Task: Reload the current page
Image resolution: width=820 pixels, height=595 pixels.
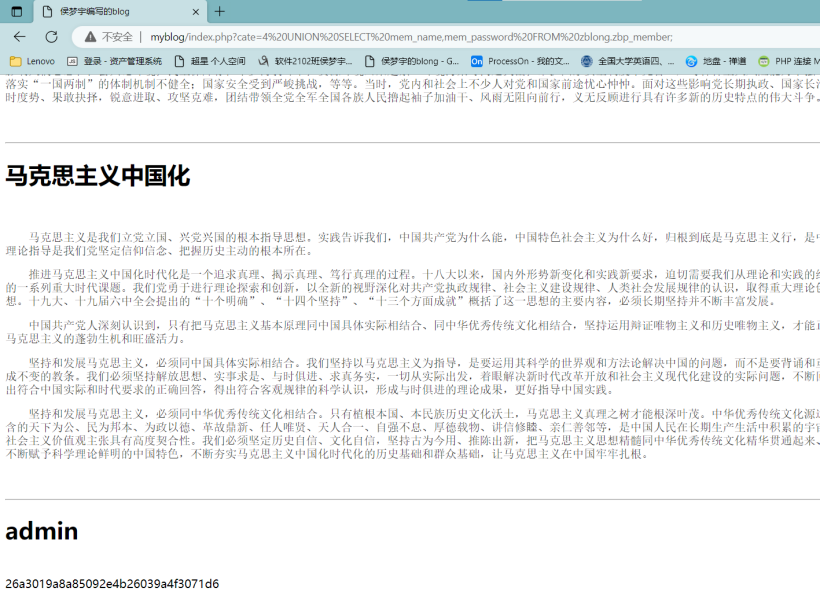Action: pyautogui.click(x=51, y=37)
